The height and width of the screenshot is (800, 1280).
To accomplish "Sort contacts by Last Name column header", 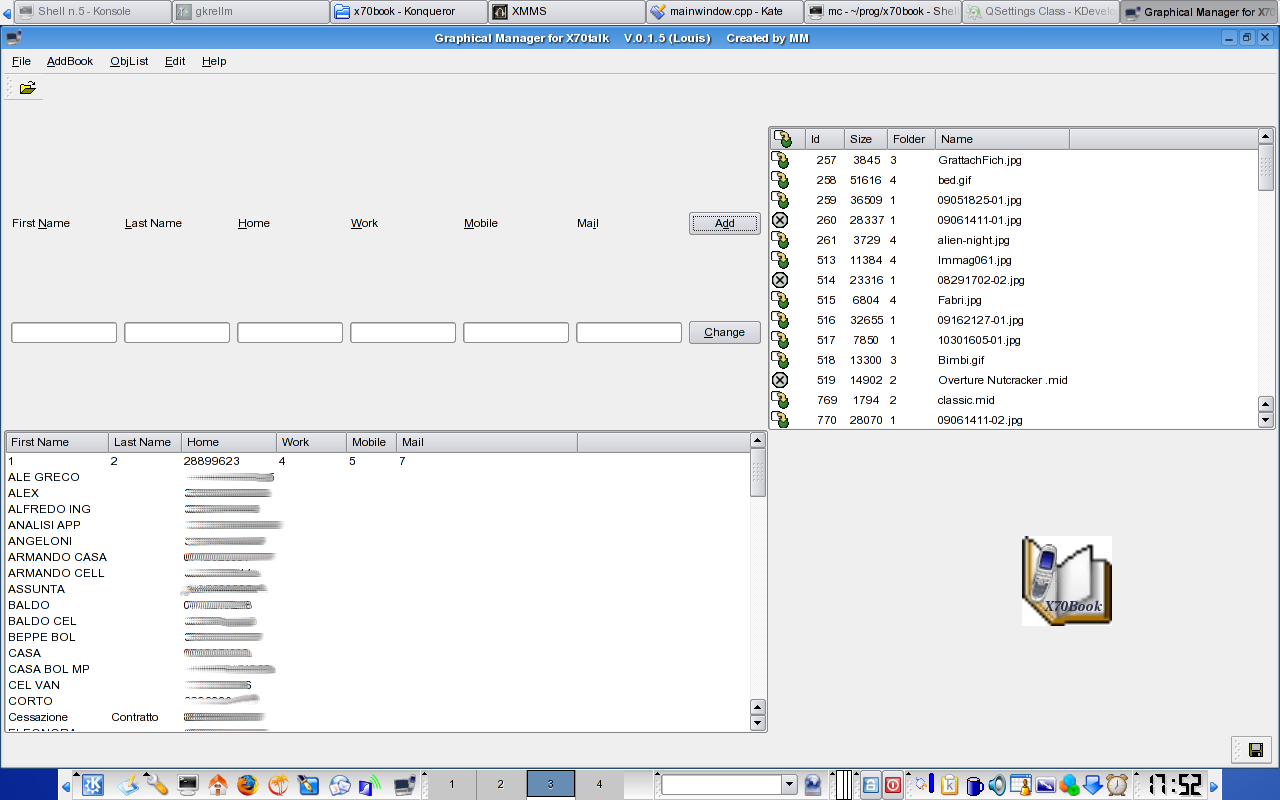I will pyautogui.click(x=144, y=442).
